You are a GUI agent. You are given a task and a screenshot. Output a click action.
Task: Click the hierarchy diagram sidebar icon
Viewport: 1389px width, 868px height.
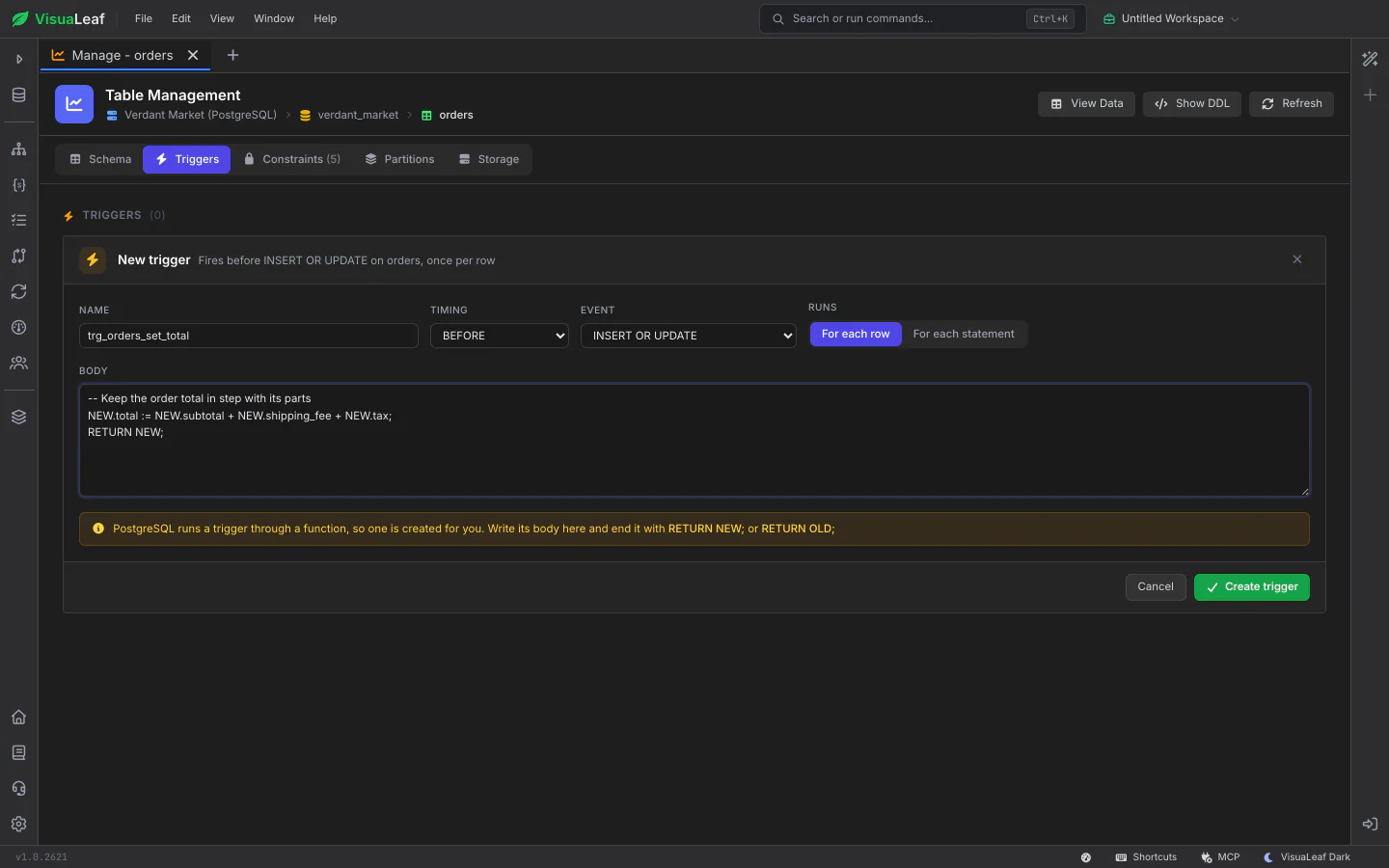tap(18, 149)
